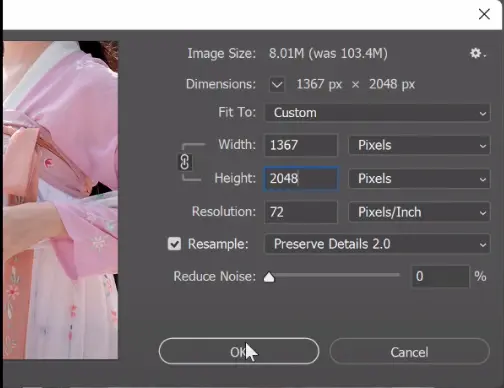504x388 pixels.
Task: Open the gear settings menu
Action: coord(478,53)
